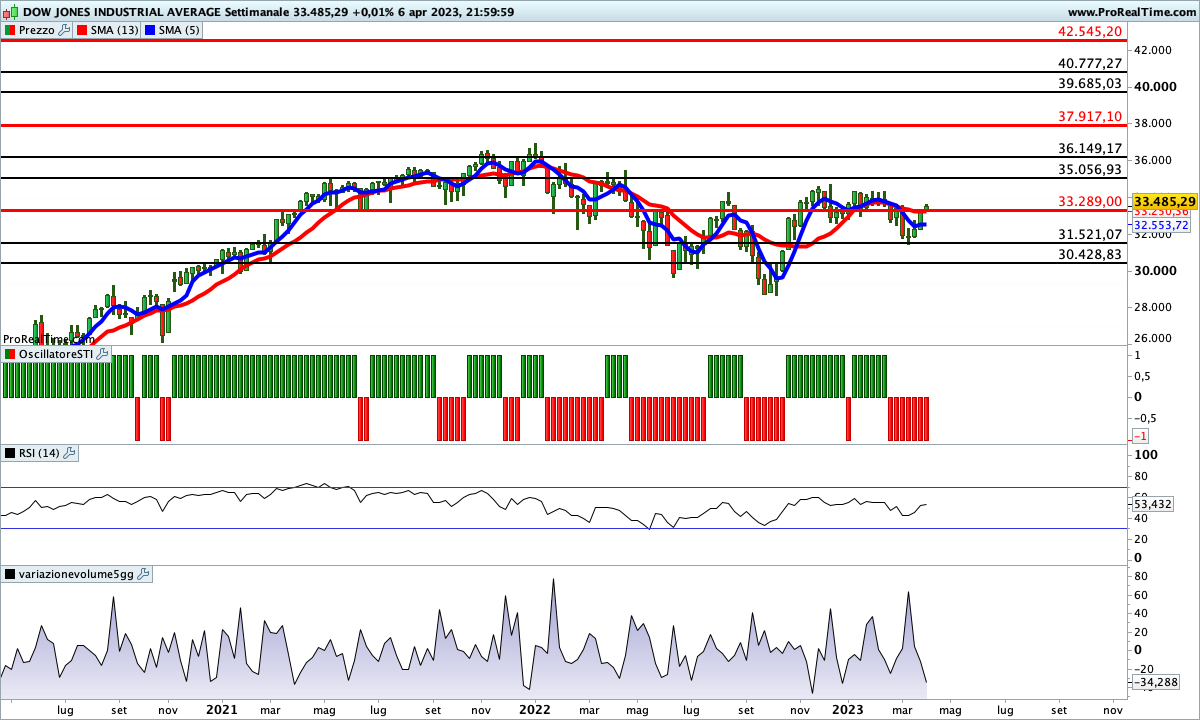Click the red SMA (13) color square
The width and height of the screenshot is (1200, 720).
tap(80, 30)
